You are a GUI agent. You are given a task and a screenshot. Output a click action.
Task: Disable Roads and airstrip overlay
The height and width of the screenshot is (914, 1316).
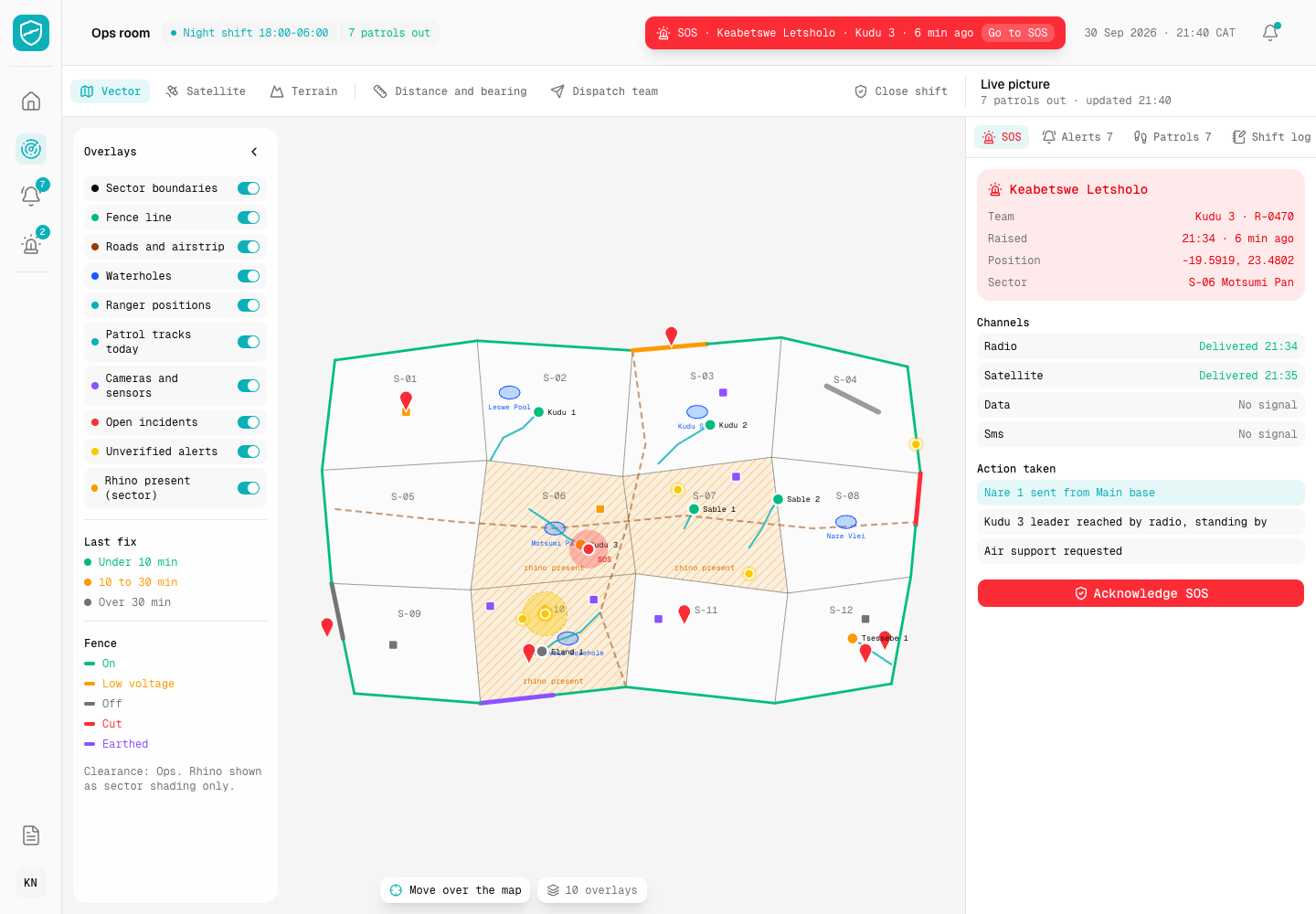[x=249, y=247]
